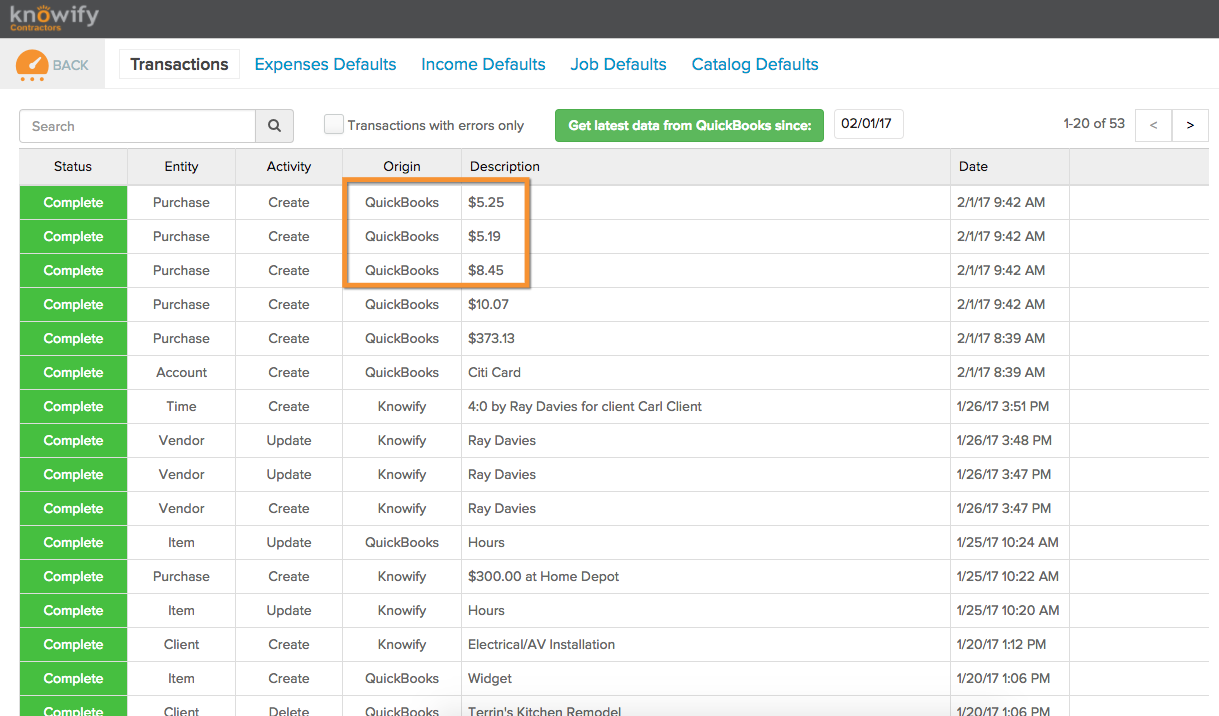This screenshot has width=1219, height=716.
Task: Expand the Status column header
Action: pos(72,166)
